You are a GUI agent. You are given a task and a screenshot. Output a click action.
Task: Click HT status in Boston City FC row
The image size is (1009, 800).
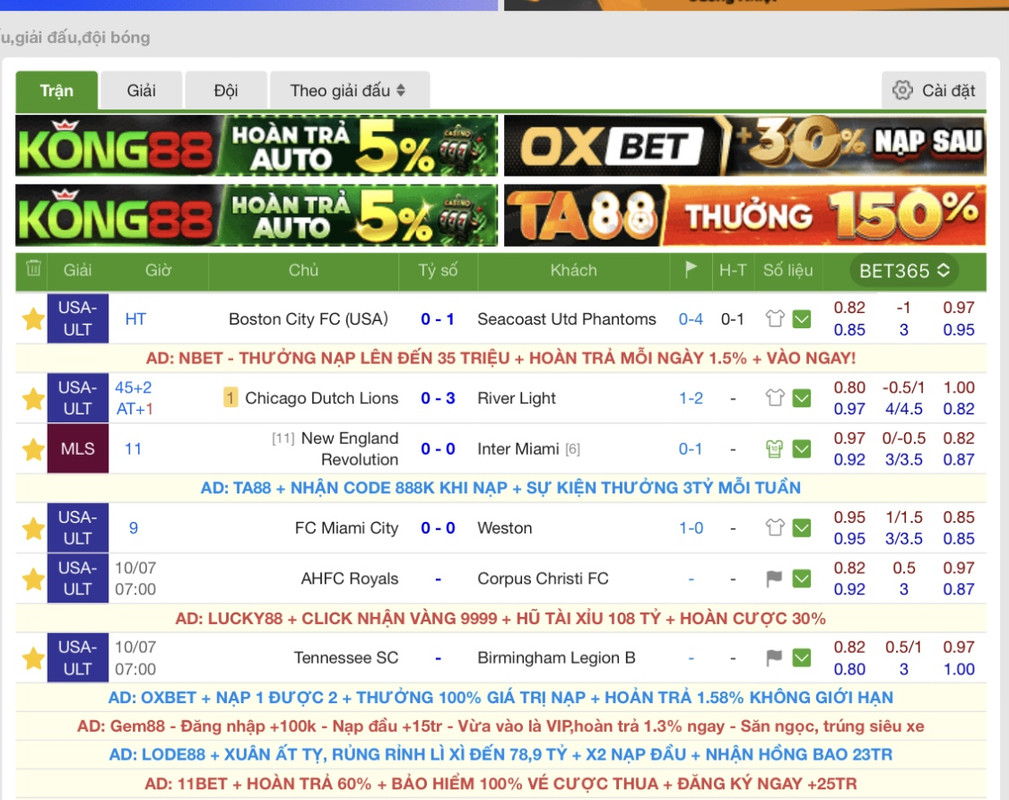tap(135, 319)
